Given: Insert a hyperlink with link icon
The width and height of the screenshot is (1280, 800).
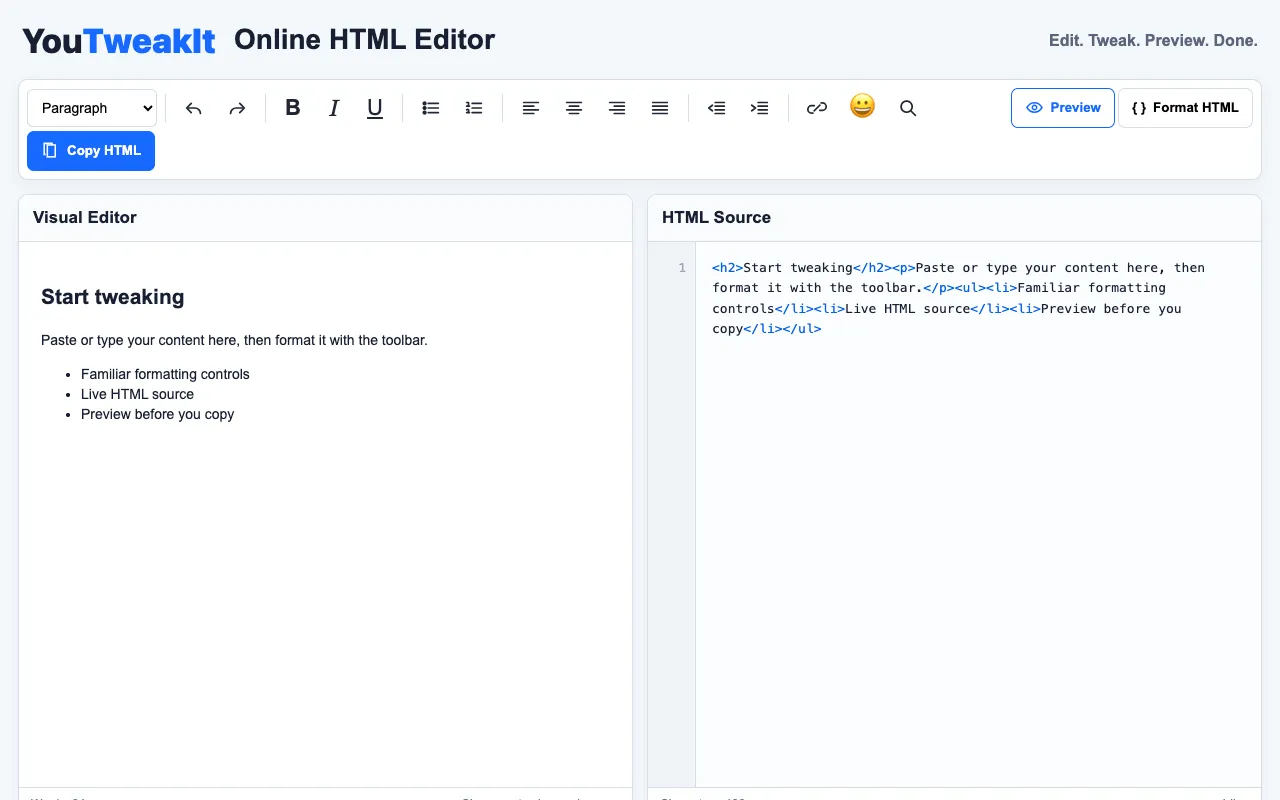Looking at the screenshot, I should point(817,108).
